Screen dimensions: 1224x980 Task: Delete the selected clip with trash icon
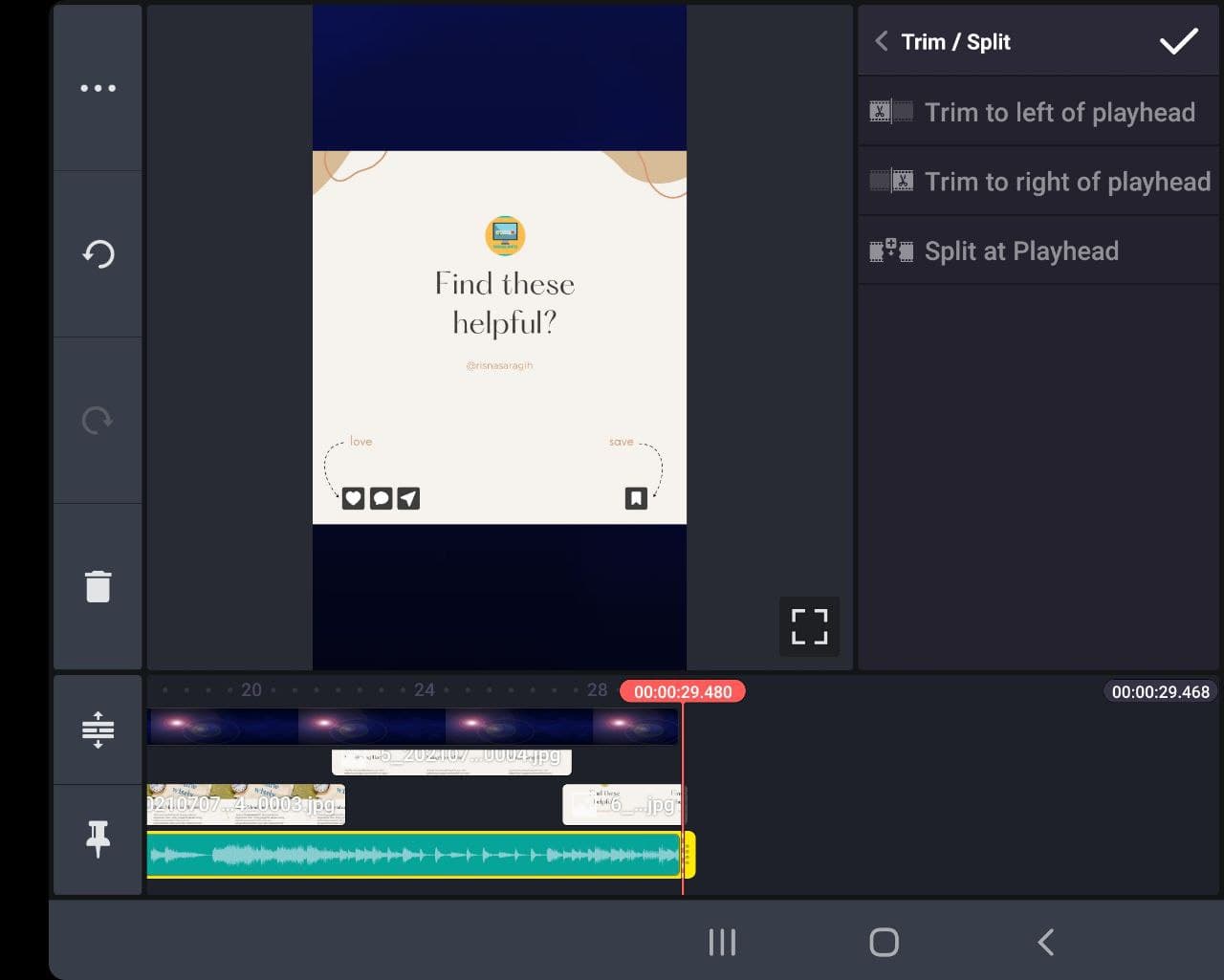[97, 585]
